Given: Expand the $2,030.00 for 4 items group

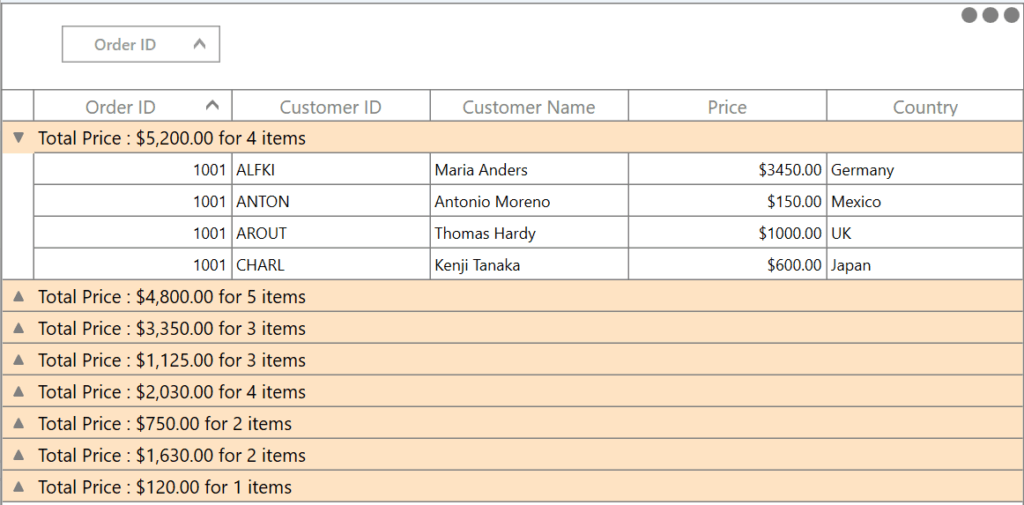Looking at the screenshot, I should [18, 392].
